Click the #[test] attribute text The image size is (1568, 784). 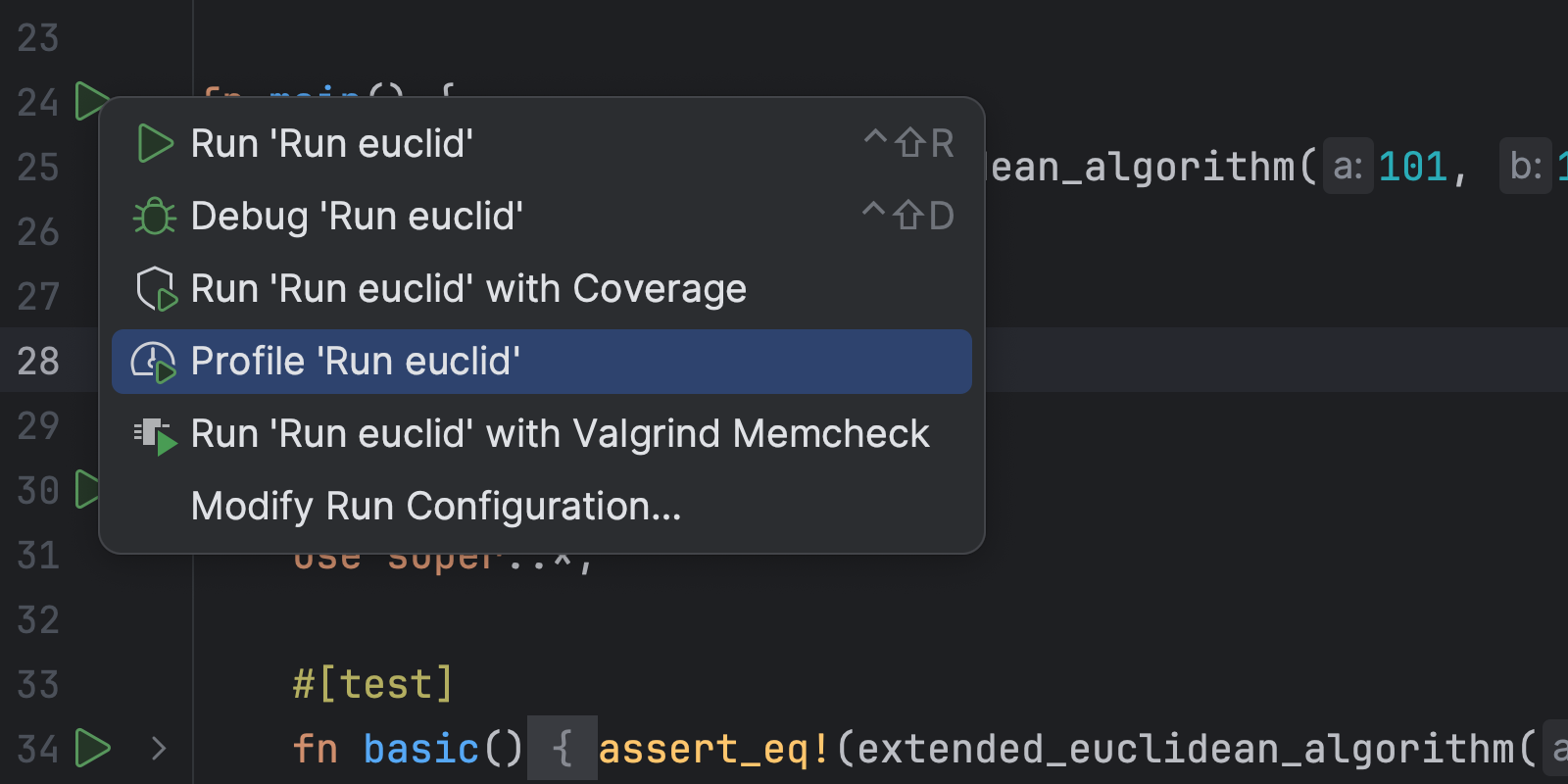pyautogui.click(x=373, y=684)
